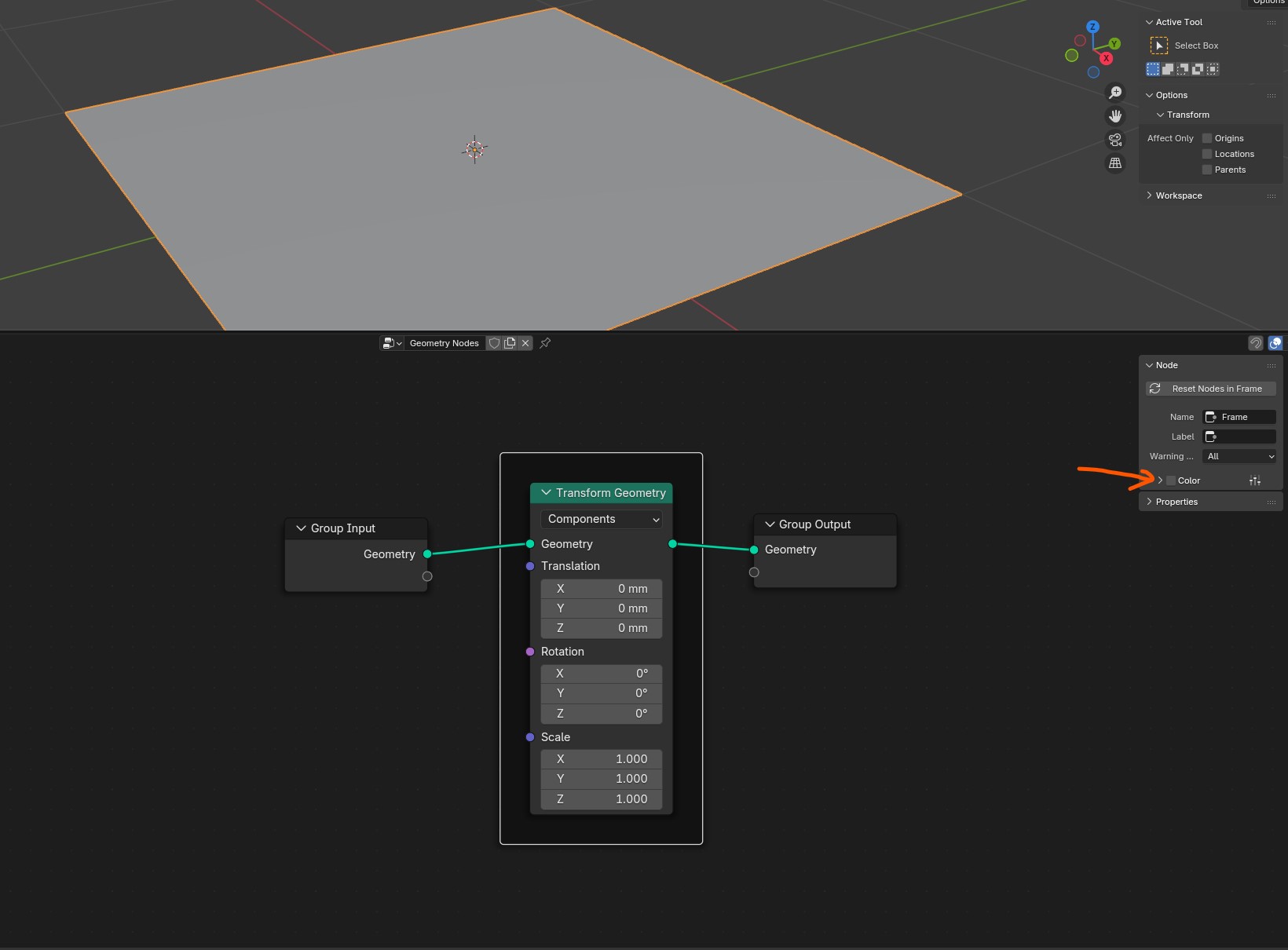
Task: Toggle the camera view icon
Action: pyautogui.click(x=1115, y=140)
